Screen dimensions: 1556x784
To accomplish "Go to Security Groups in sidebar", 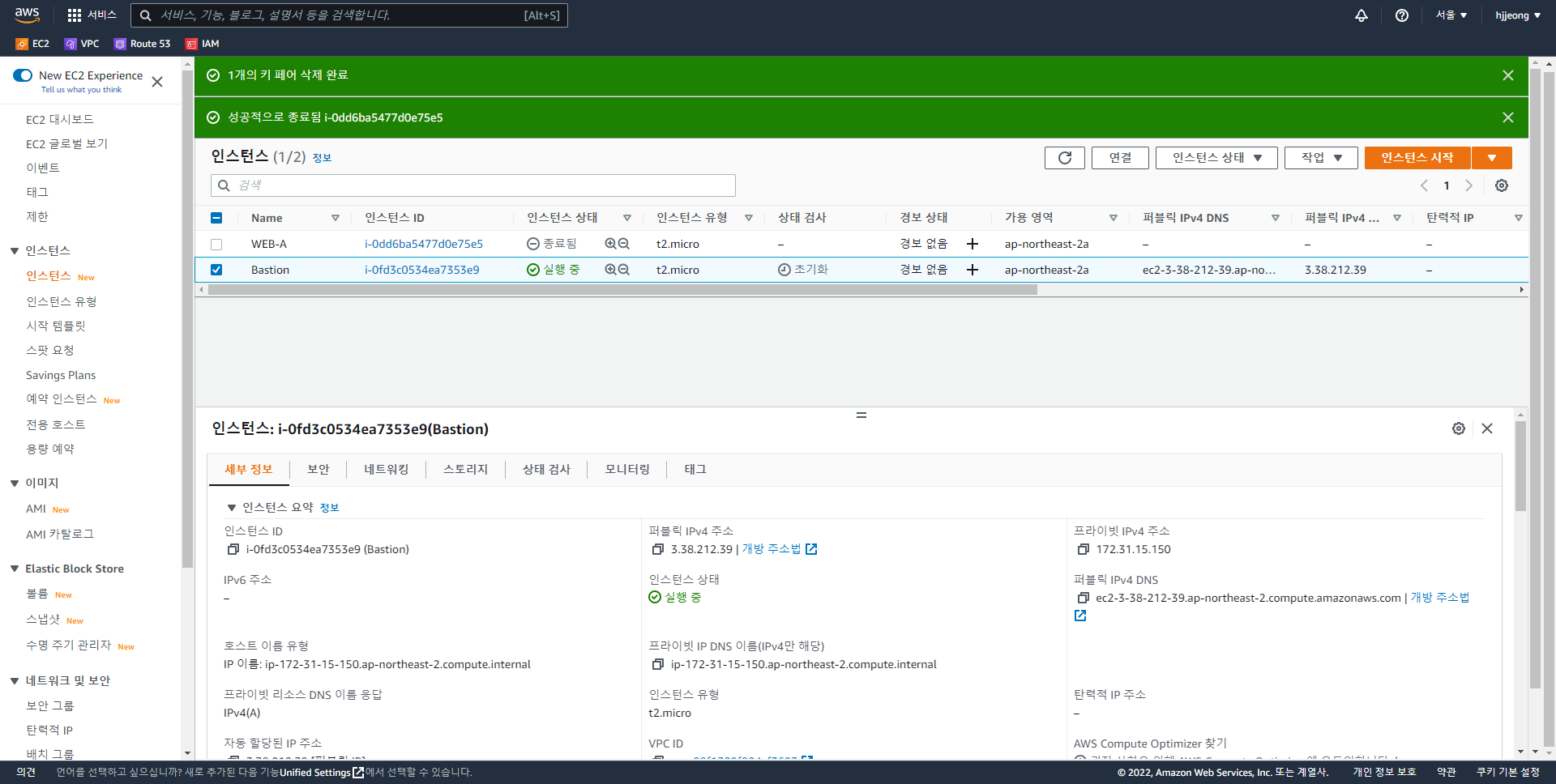I will point(50,706).
